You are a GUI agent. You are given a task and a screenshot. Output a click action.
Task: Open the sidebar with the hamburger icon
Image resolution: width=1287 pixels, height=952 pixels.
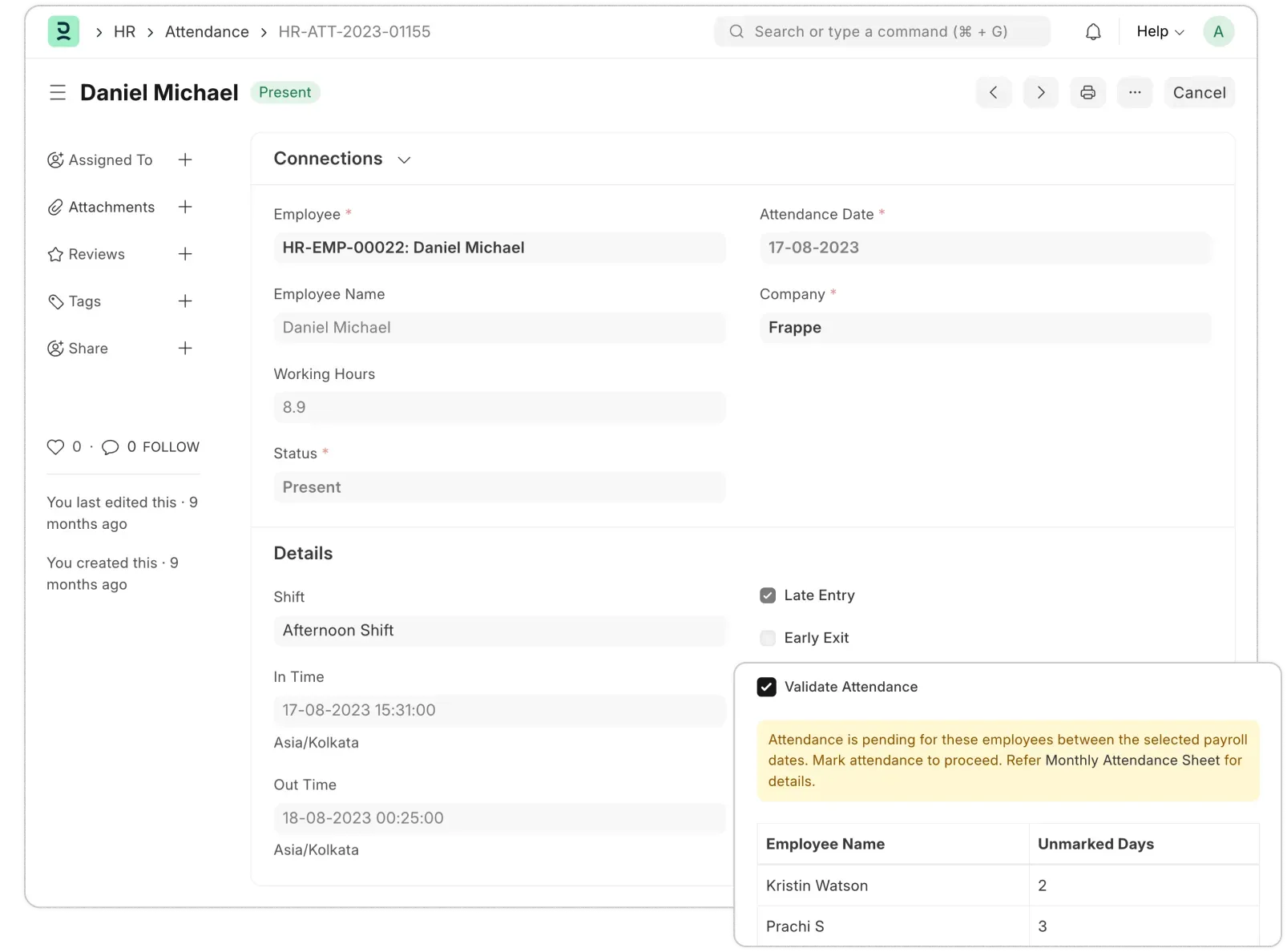(x=57, y=92)
